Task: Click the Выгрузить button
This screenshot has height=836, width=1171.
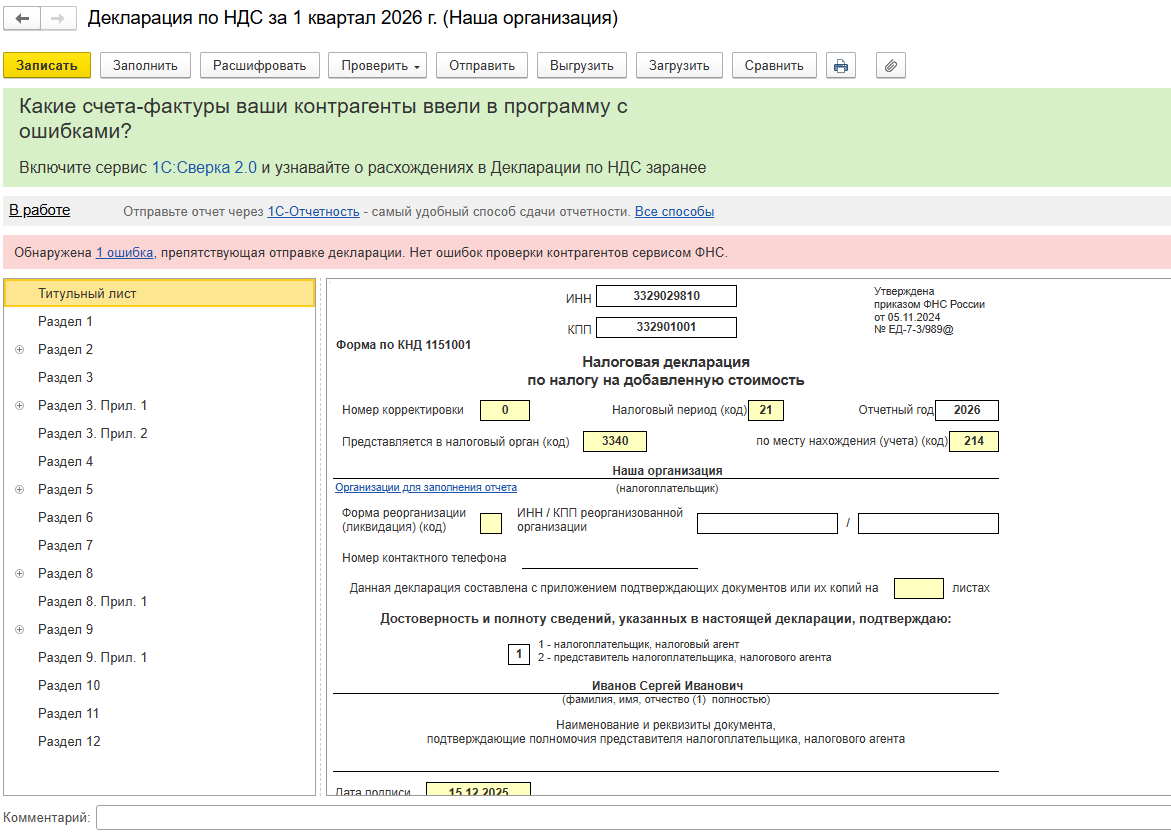Action: (582, 66)
